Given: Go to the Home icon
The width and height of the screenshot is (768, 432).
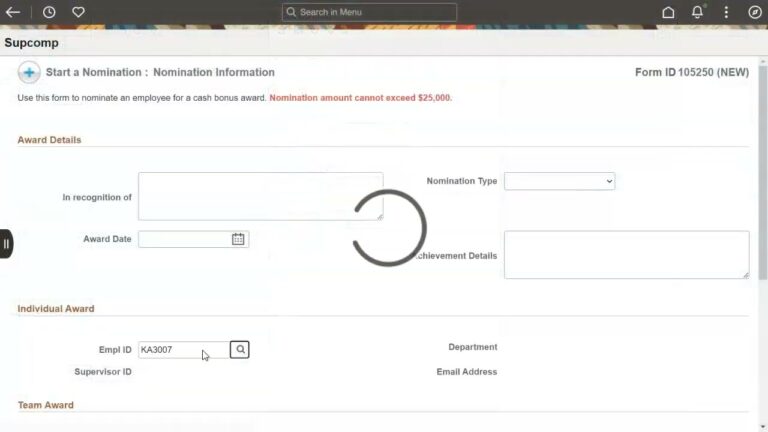Looking at the screenshot, I should [668, 12].
